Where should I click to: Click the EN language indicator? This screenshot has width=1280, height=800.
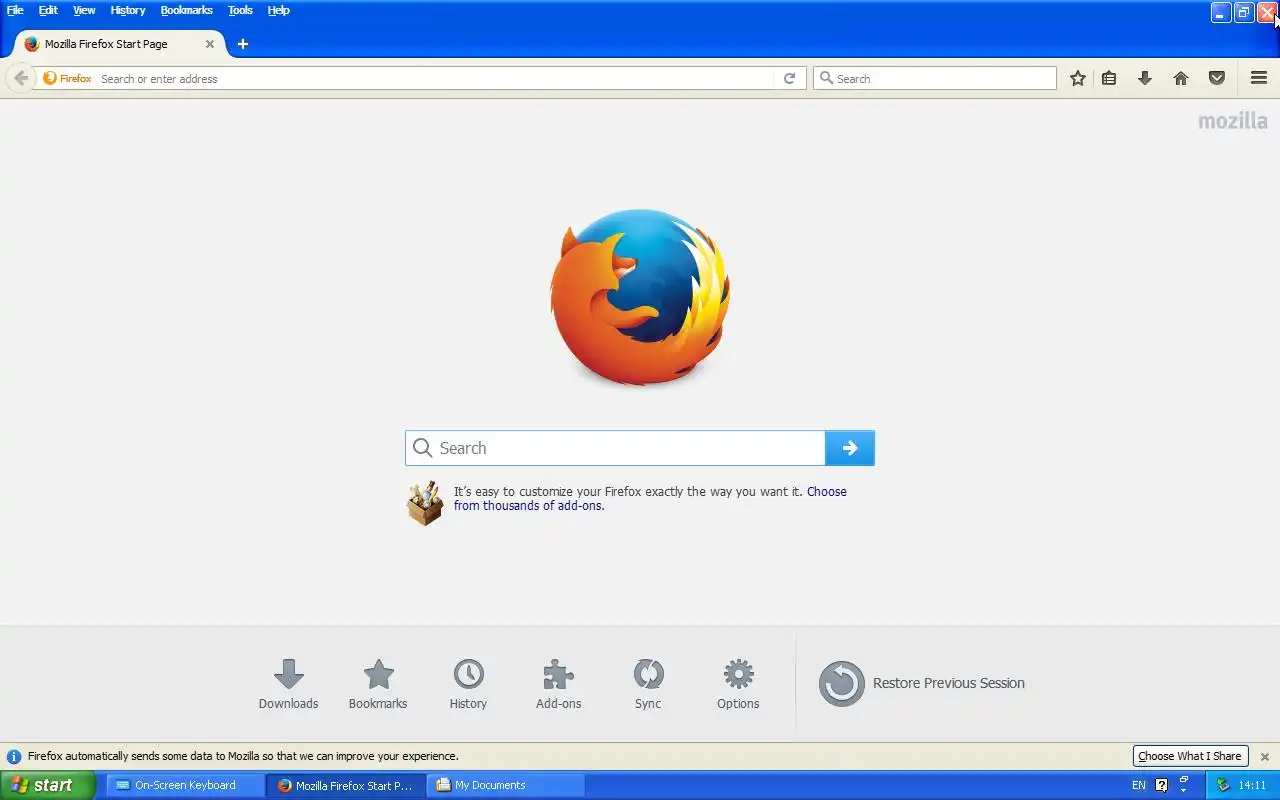pyautogui.click(x=1139, y=785)
